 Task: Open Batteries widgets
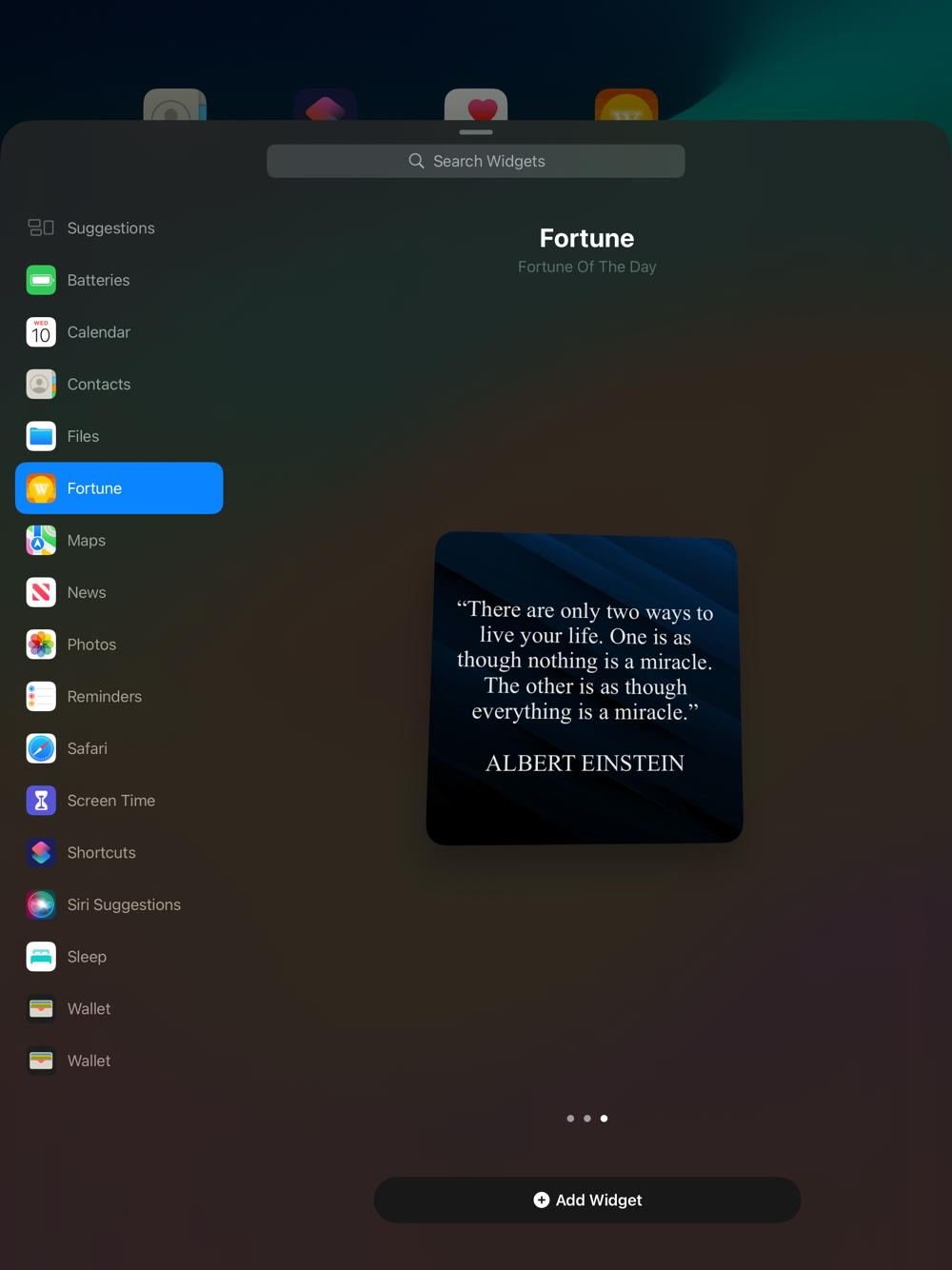tap(119, 280)
